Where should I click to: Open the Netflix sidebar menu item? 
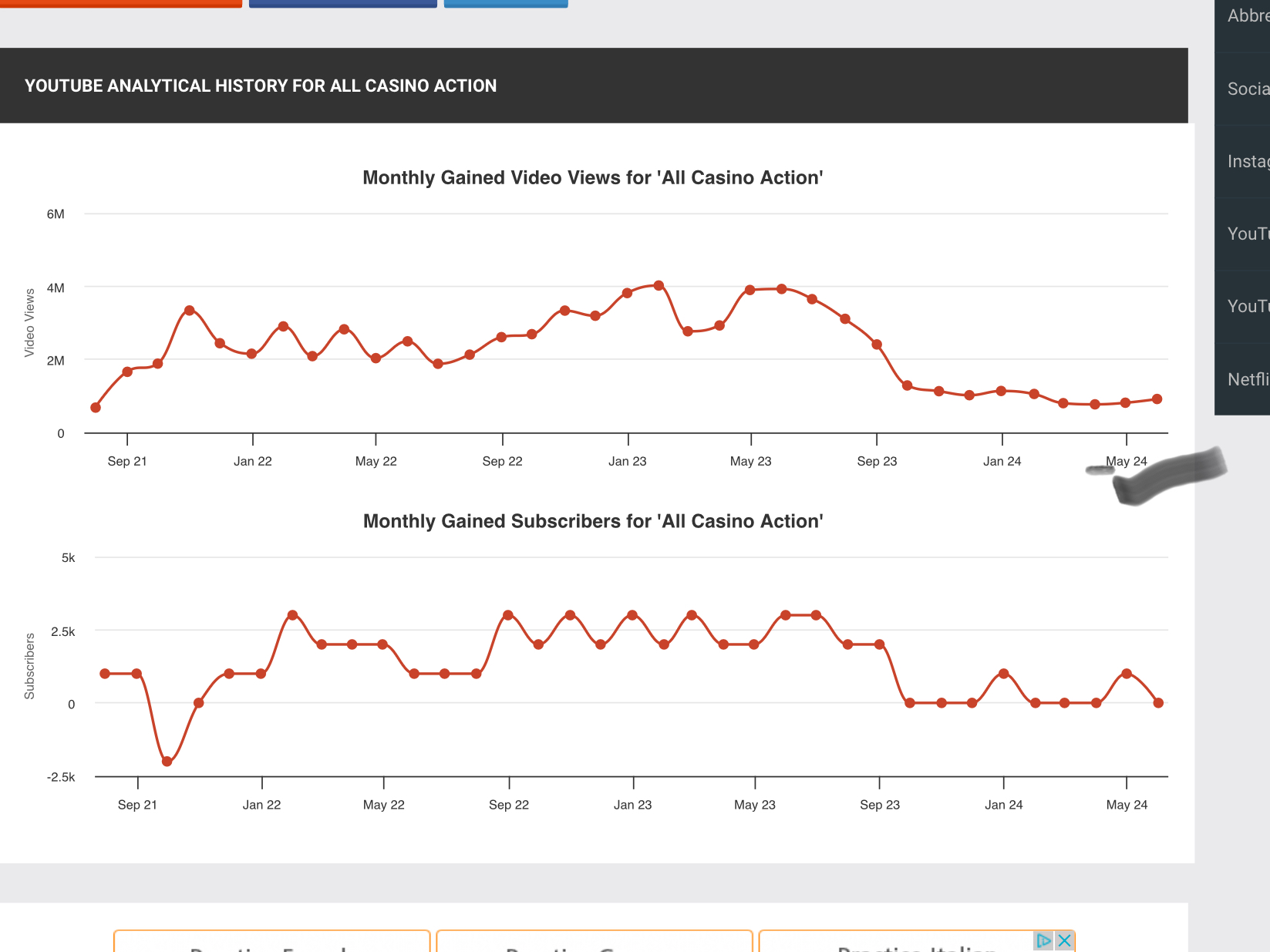[1246, 379]
